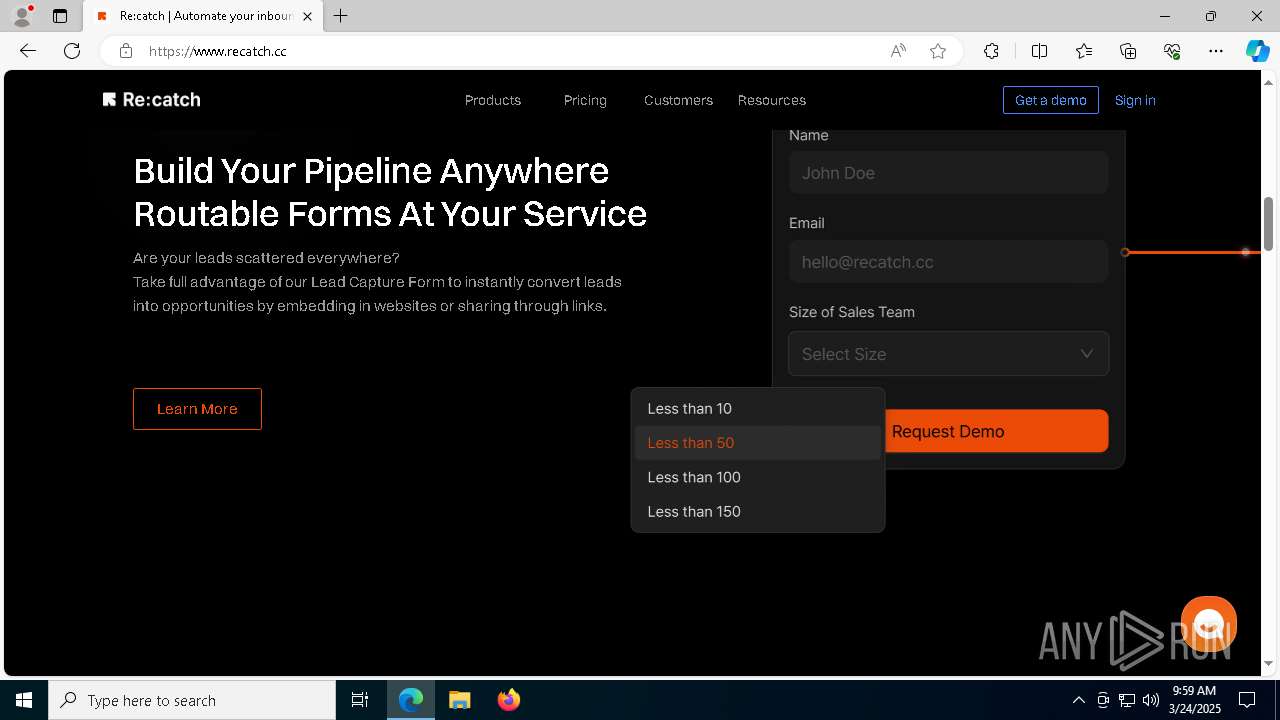The width and height of the screenshot is (1280, 720).
Task: Click Email input field
Action: pyautogui.click(x=948, y=262)
